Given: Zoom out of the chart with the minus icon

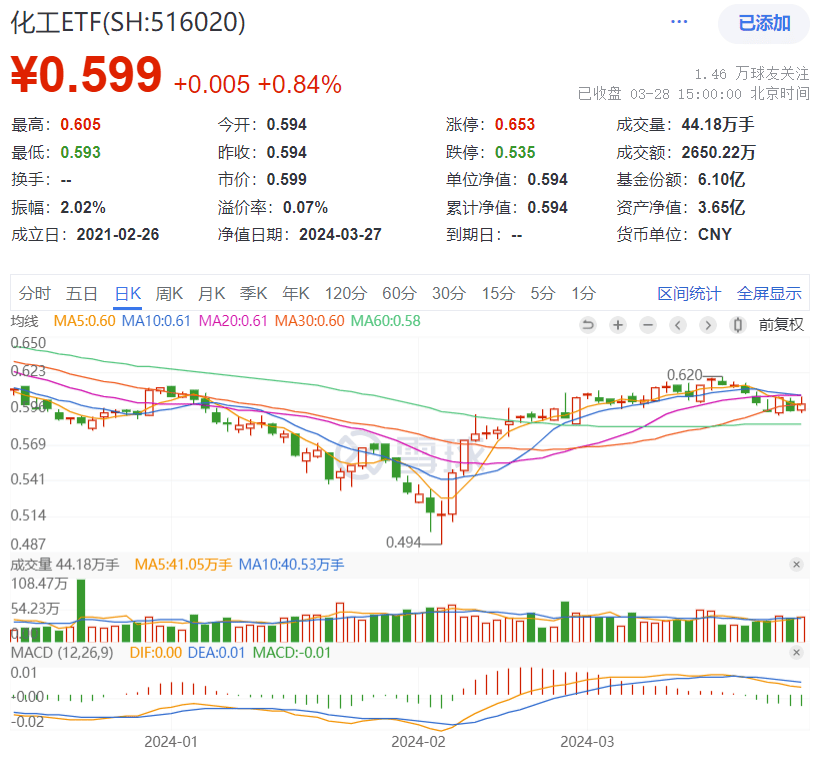Looking at the screenshot, I should [648, 325].
